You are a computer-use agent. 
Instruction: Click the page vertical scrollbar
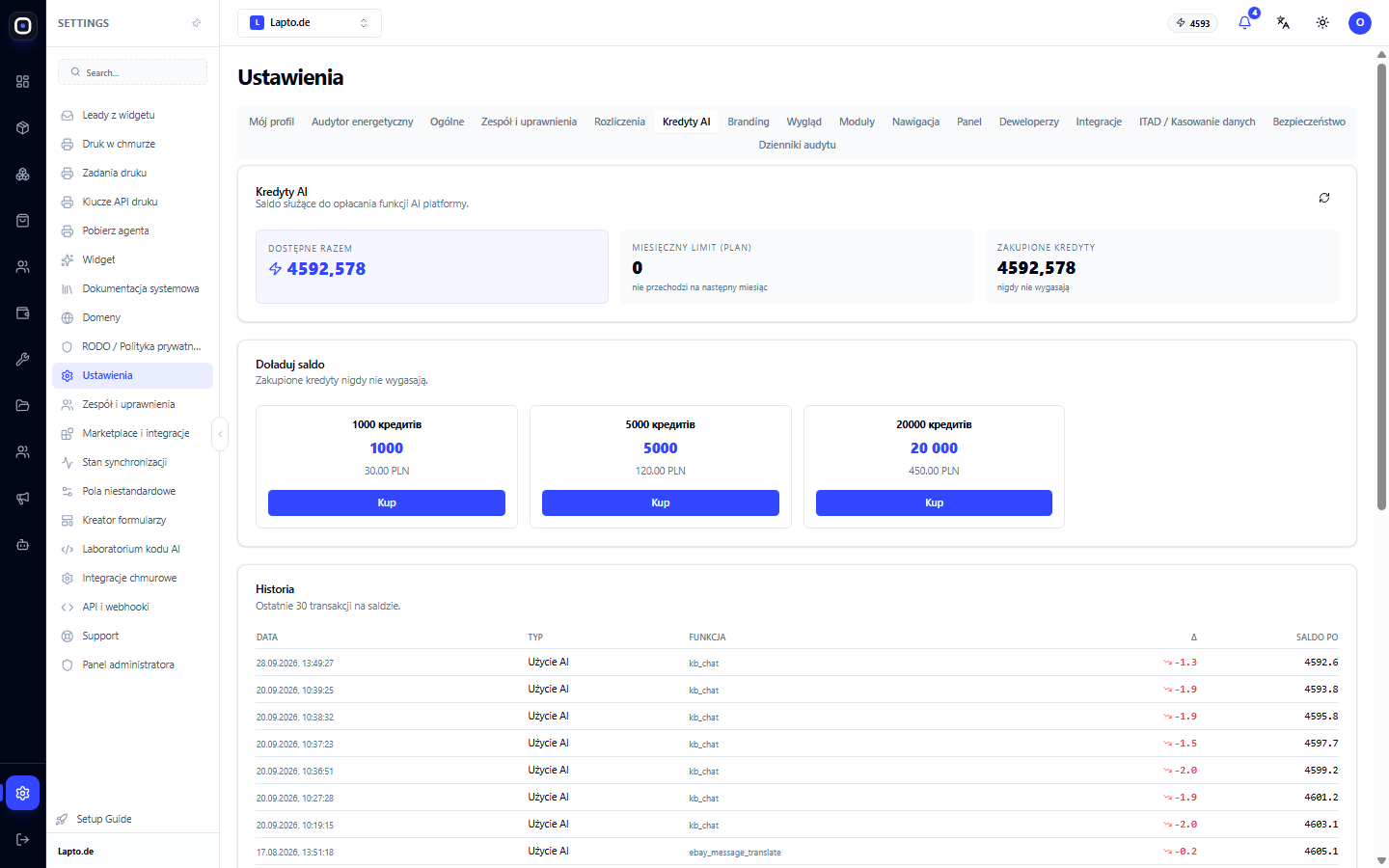click(1381, 286)
